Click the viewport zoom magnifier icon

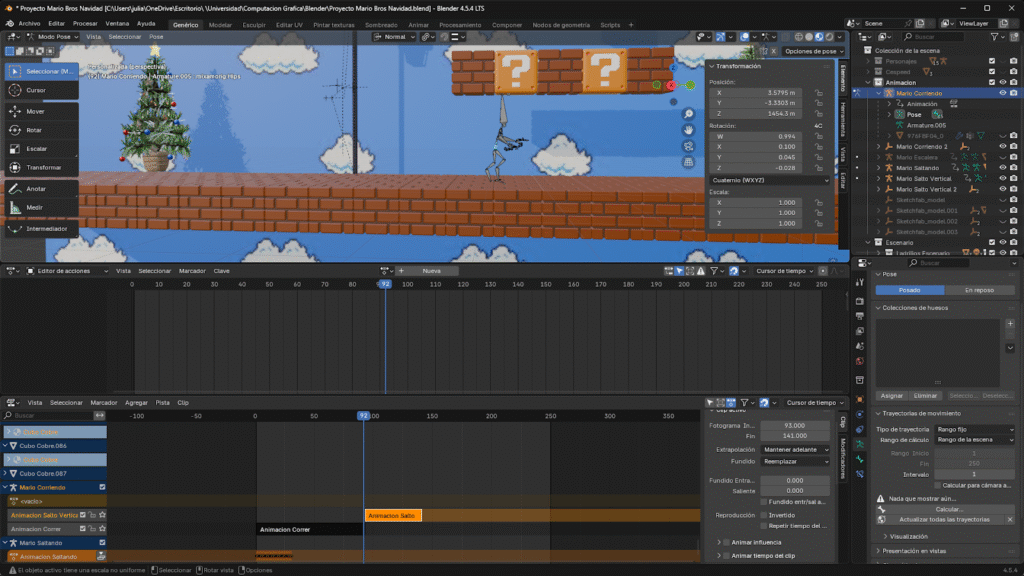(x=689, y=113)
